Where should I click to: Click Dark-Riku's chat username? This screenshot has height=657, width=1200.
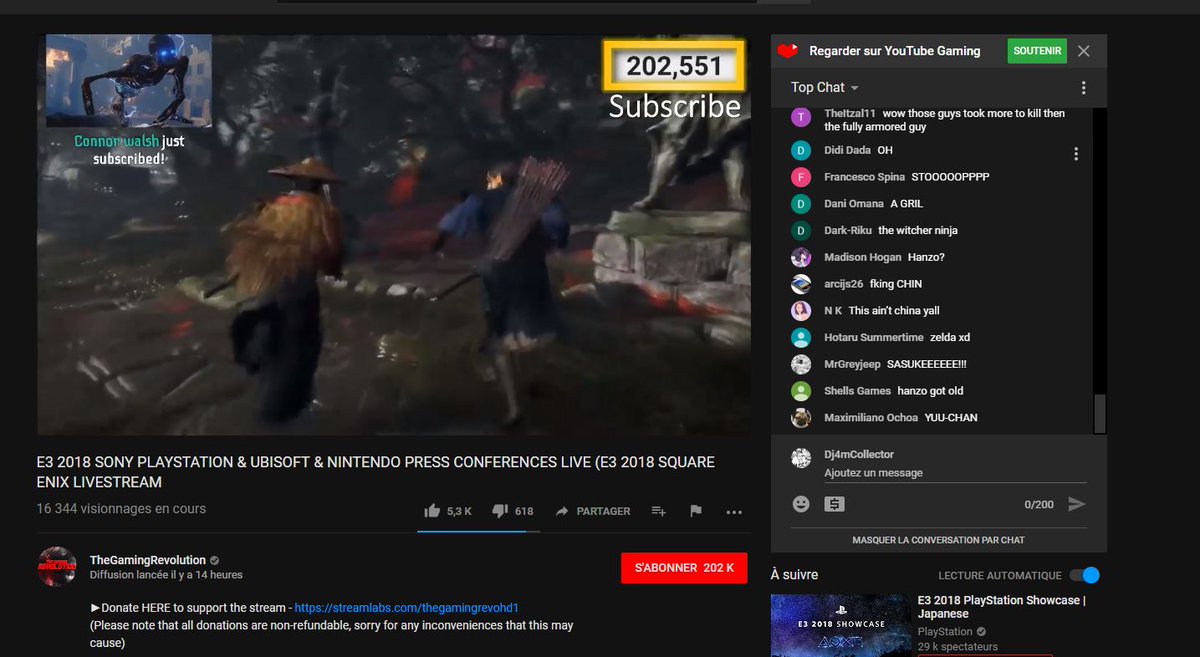848,230
